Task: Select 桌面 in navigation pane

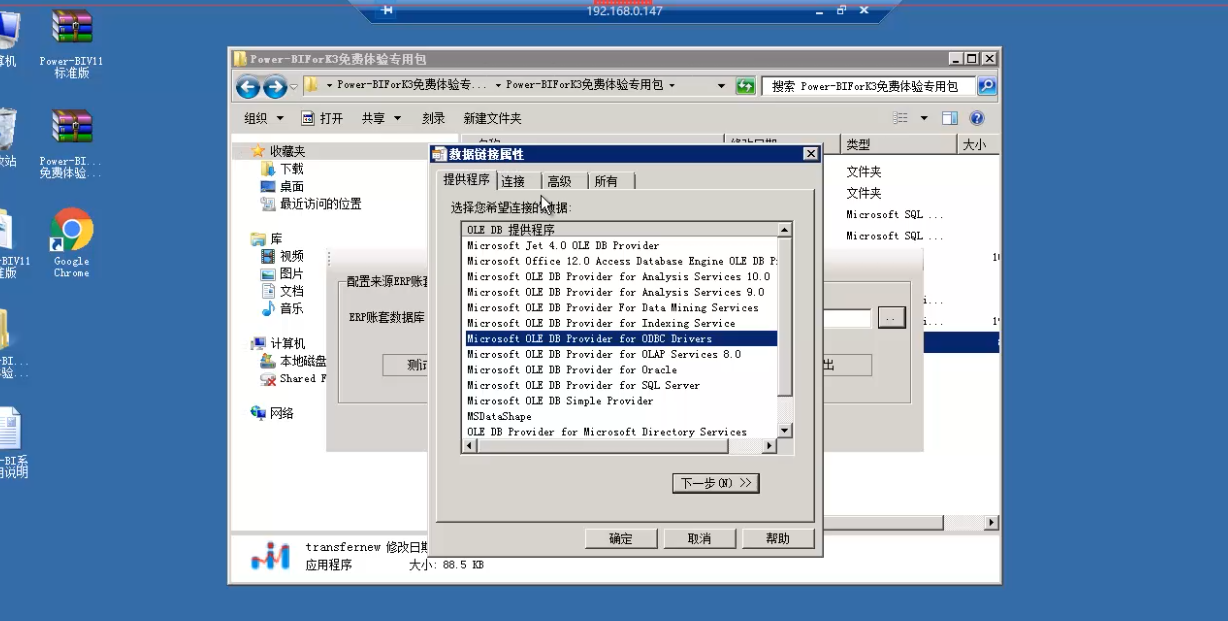Action: click(282, 186)
